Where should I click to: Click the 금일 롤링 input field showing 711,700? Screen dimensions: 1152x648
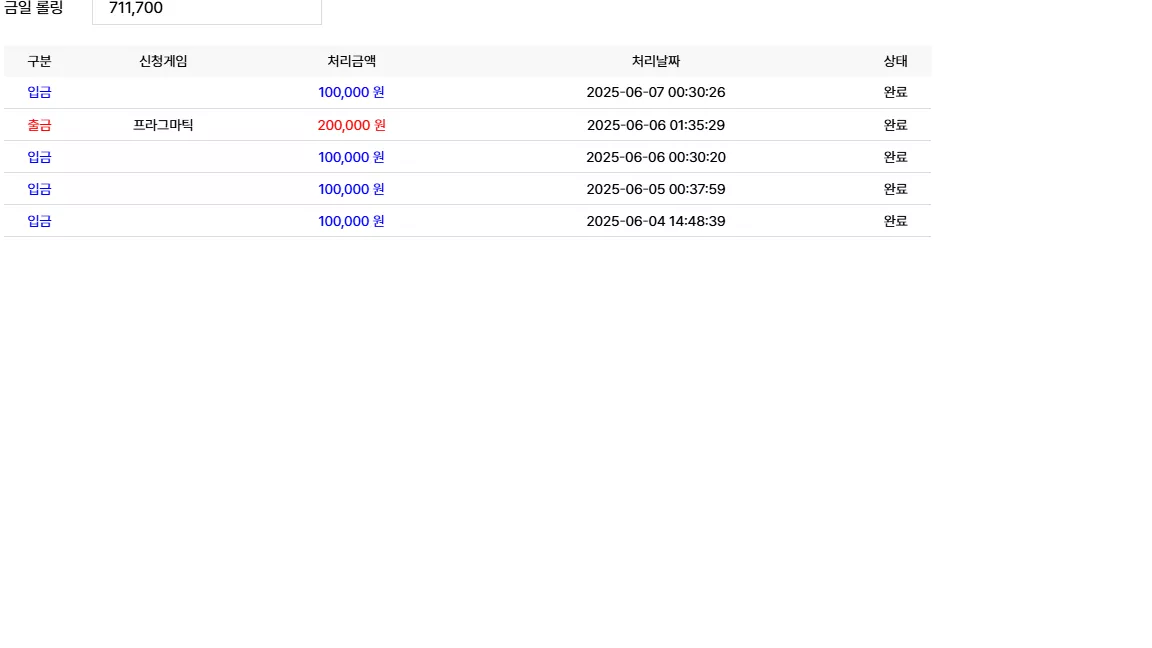coord(206,10)
